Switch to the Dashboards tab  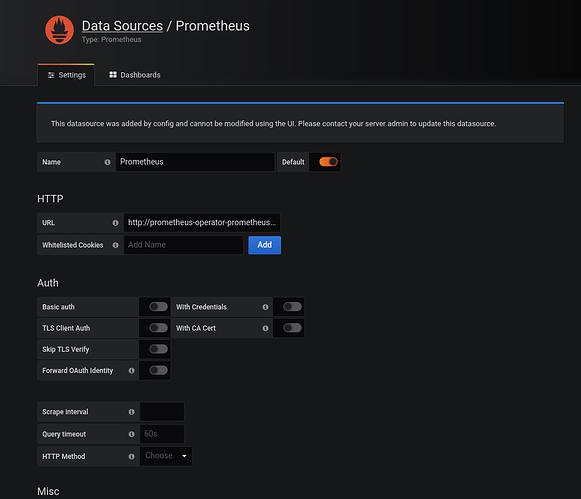coord(135,75)
